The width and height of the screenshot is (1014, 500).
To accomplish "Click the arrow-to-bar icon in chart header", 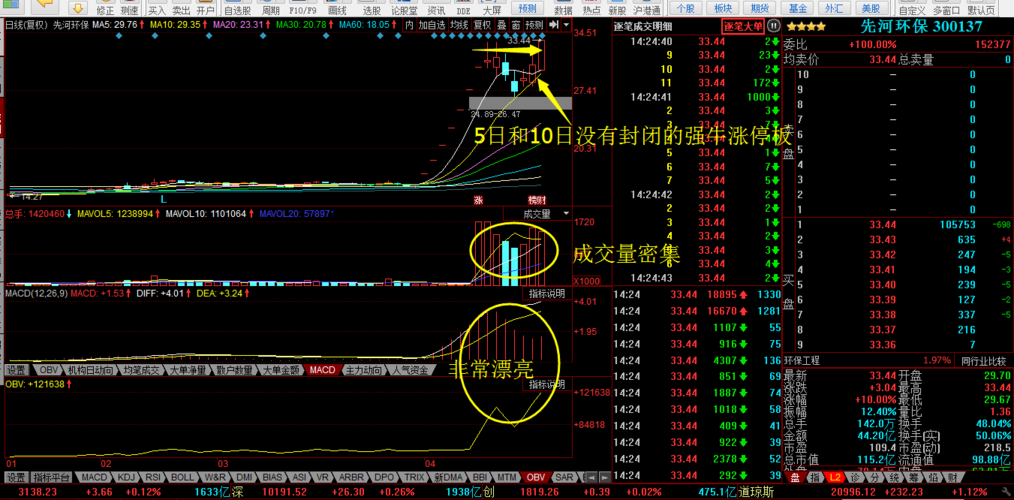I will [x=554, y=25].
